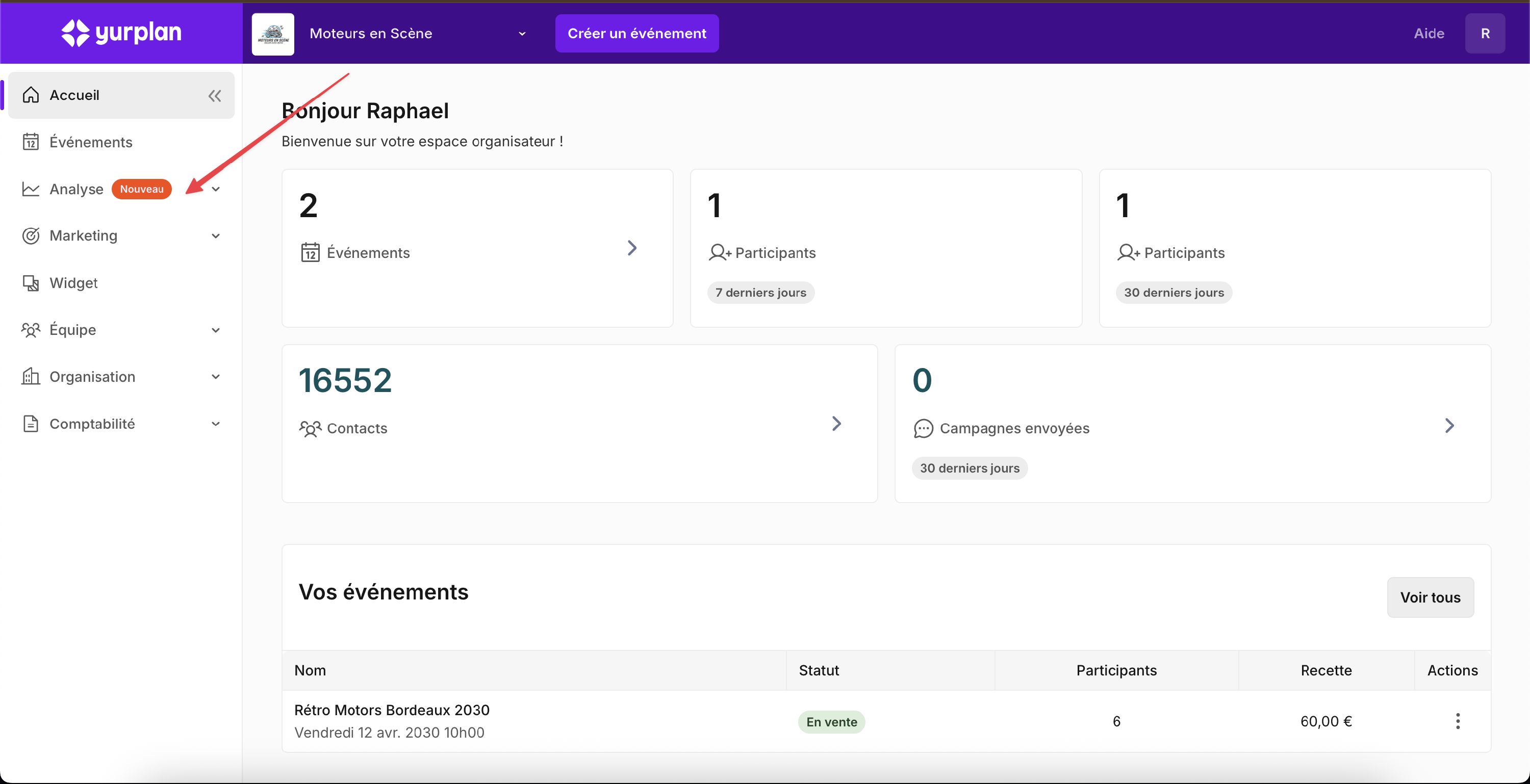This screenshot has height=784, width=1530.
Task: Open Aide link in header
Action: [1429, 34]
